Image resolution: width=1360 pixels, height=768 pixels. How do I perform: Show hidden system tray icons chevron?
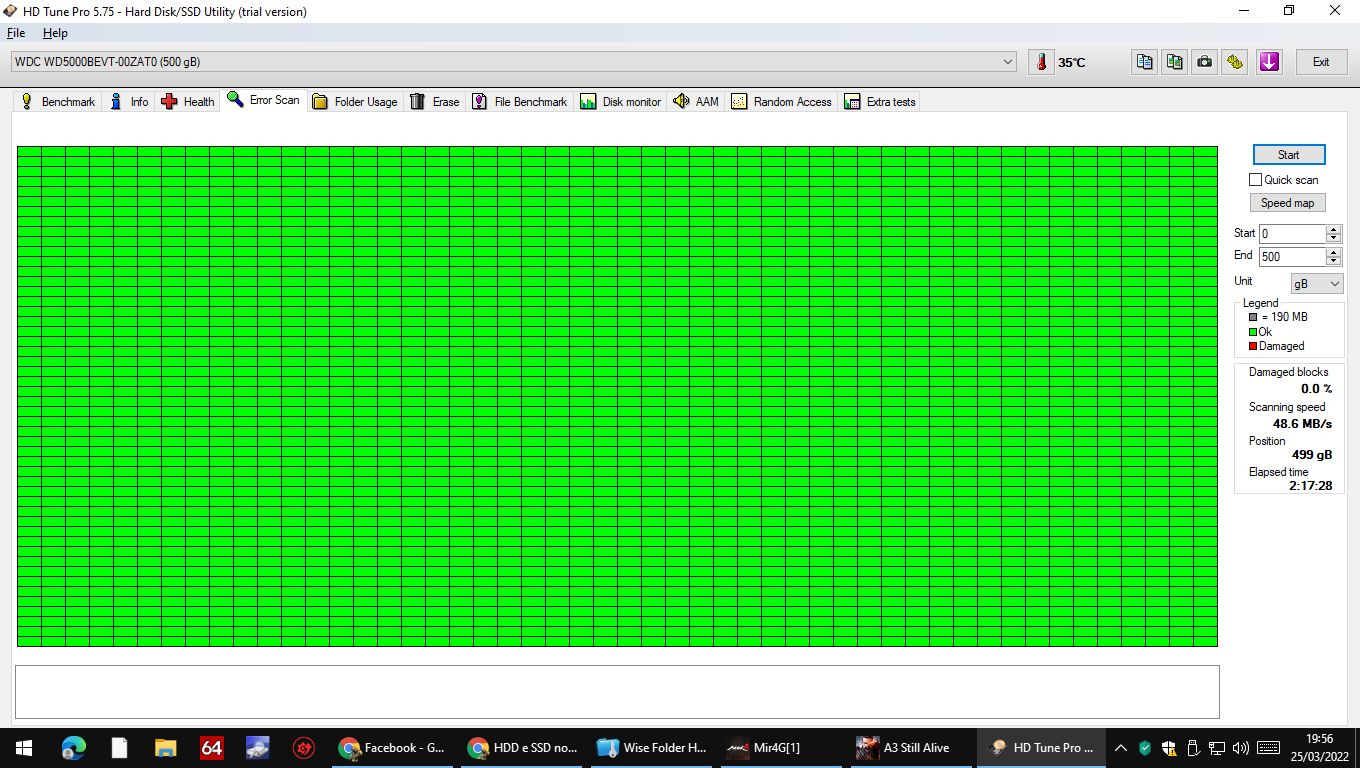click(1121, 747)
